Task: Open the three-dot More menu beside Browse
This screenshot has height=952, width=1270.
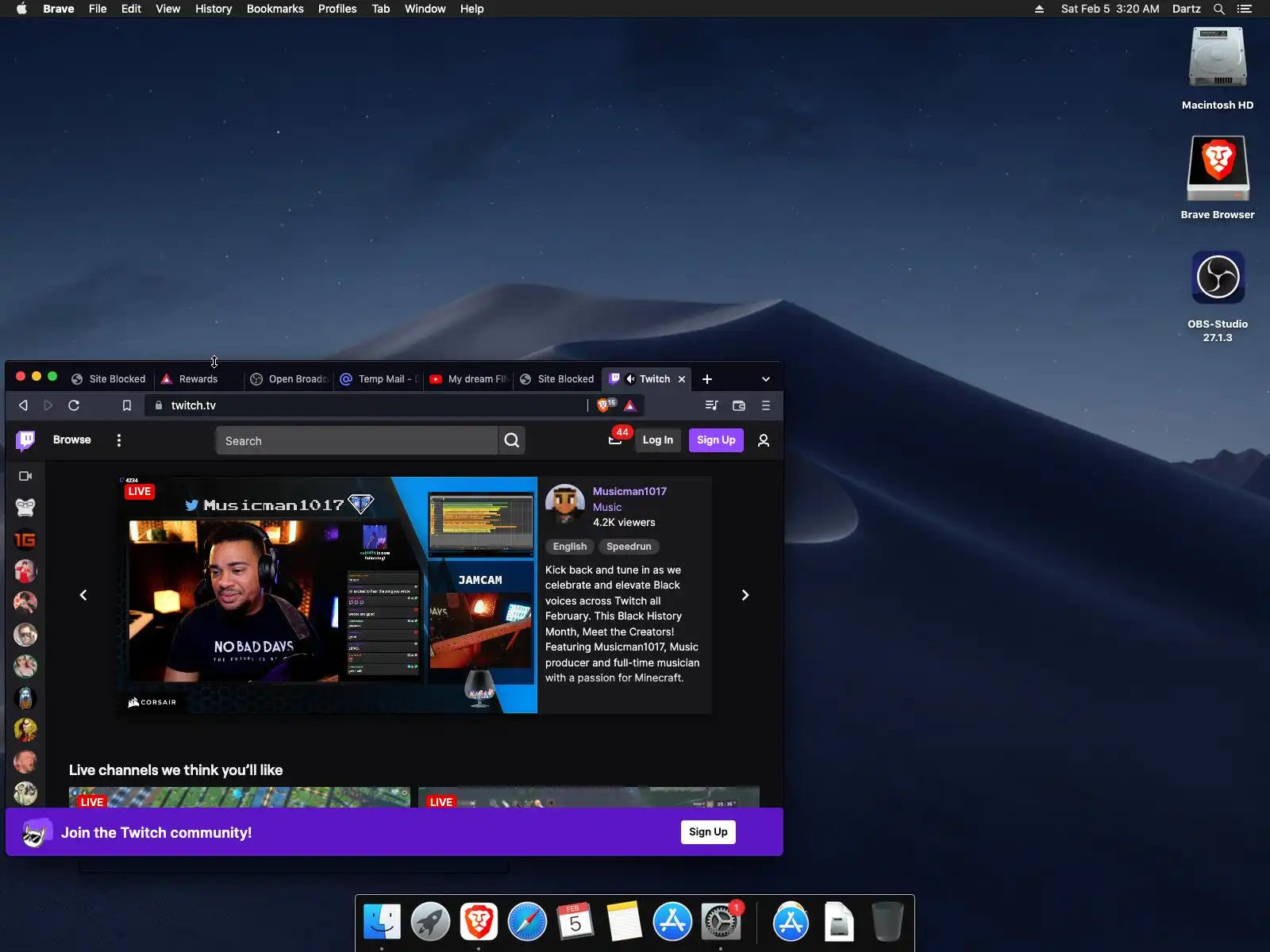Action: [x=119, y=440]
